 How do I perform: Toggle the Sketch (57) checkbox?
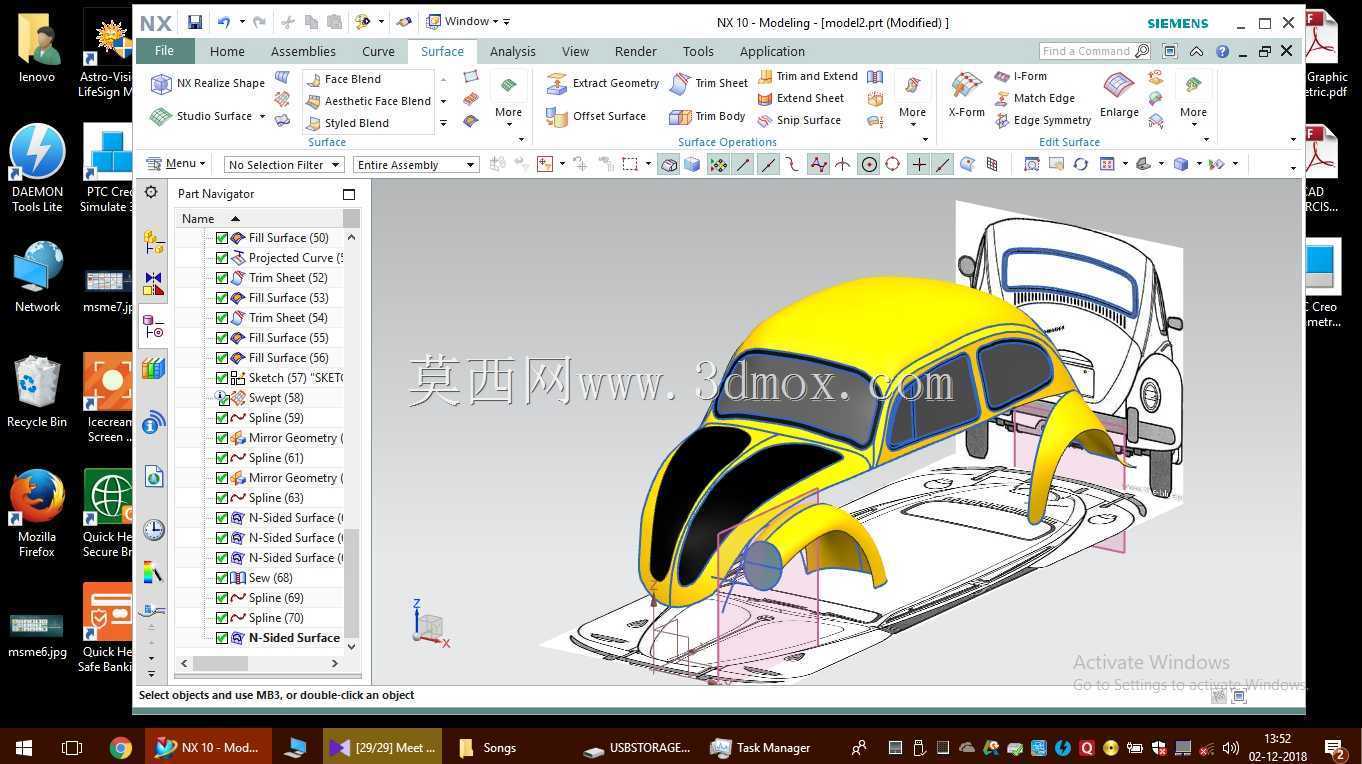[222, 378]
